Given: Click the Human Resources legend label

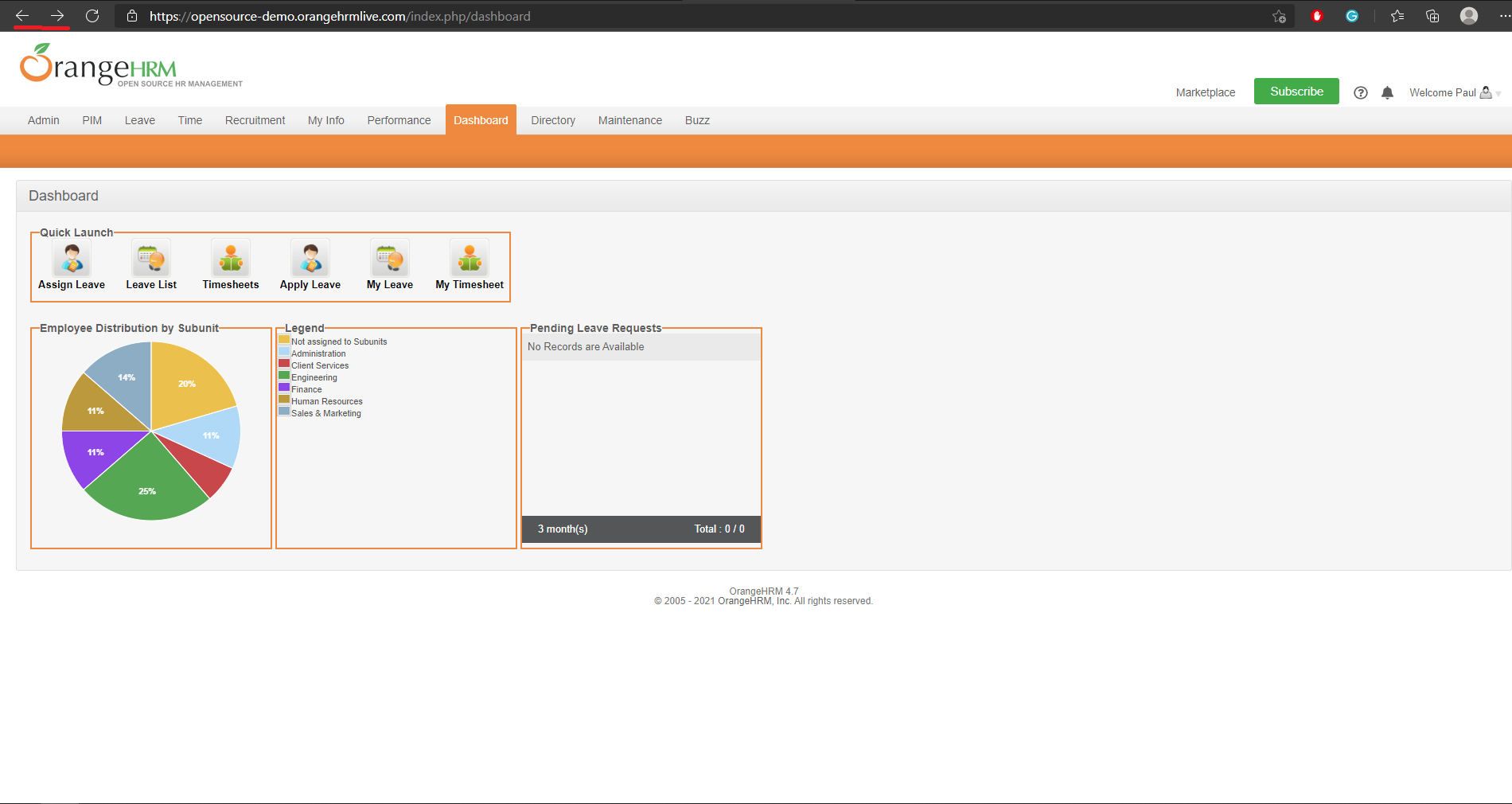Looking at the screenshot, I should point(327,401).
